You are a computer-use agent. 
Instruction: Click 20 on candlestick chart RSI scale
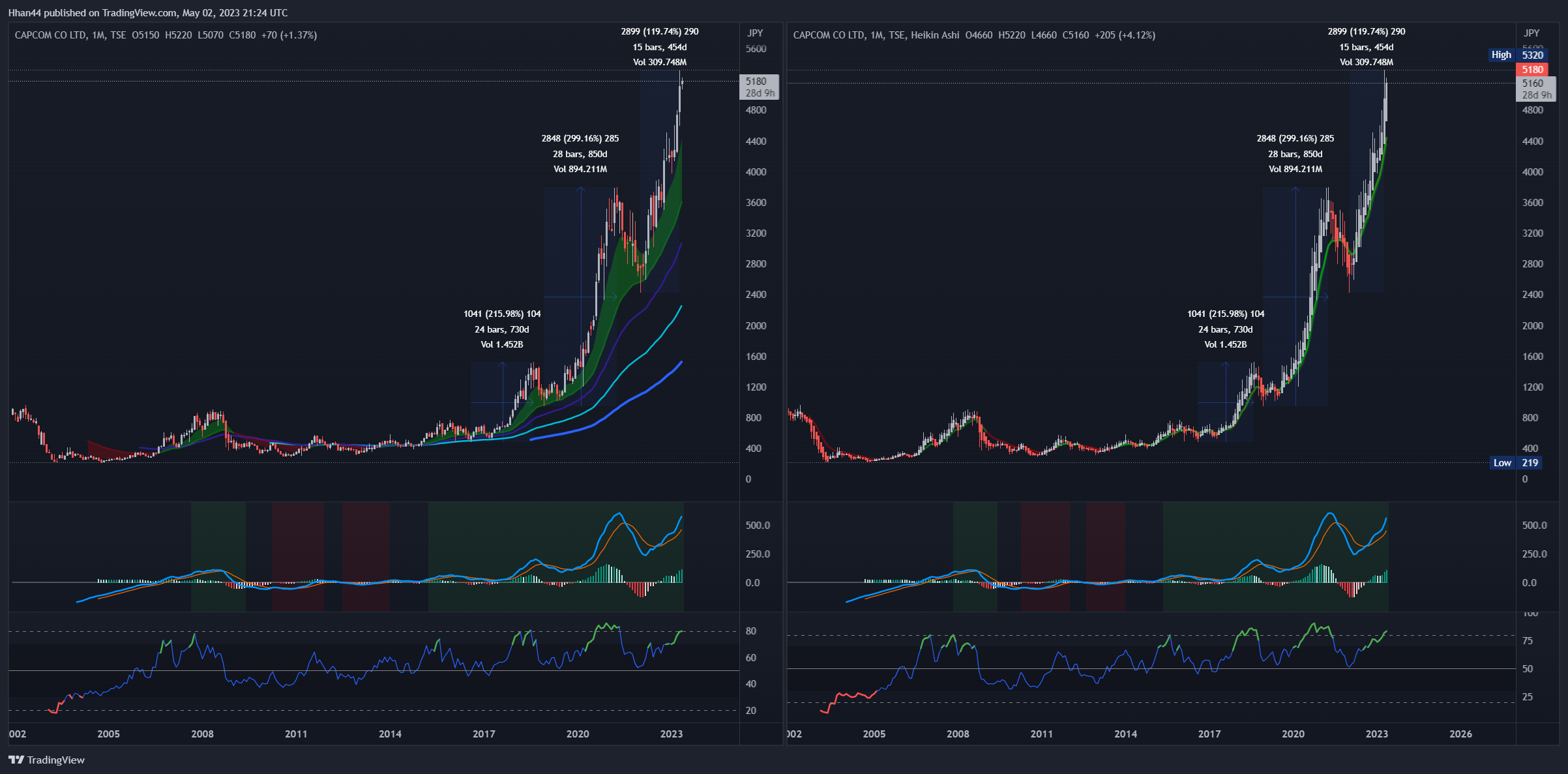751,710
